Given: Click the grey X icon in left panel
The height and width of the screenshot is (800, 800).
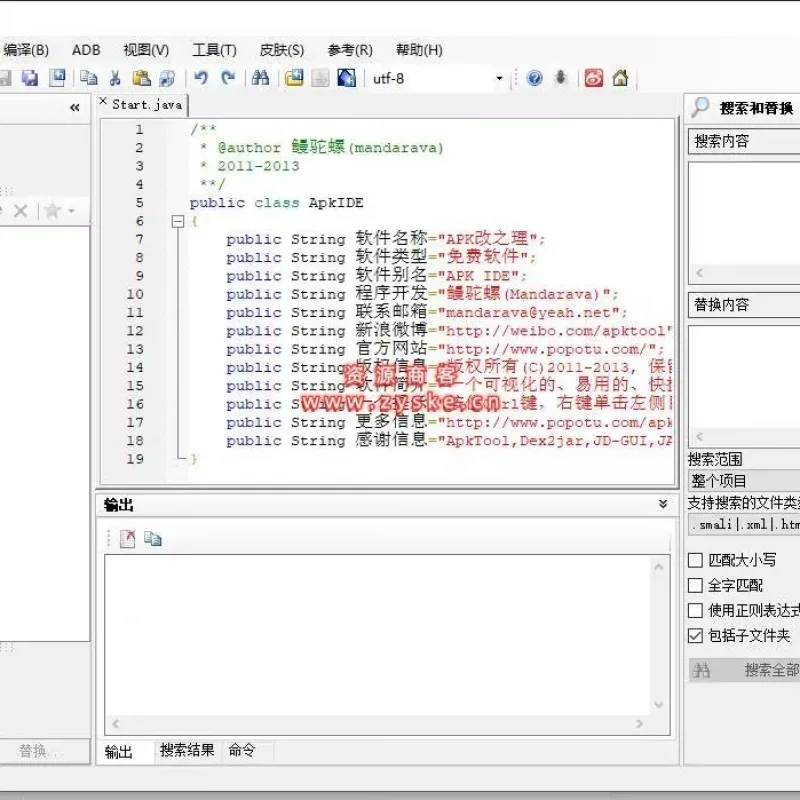Looking at the screenshot, I should [20, 211].
